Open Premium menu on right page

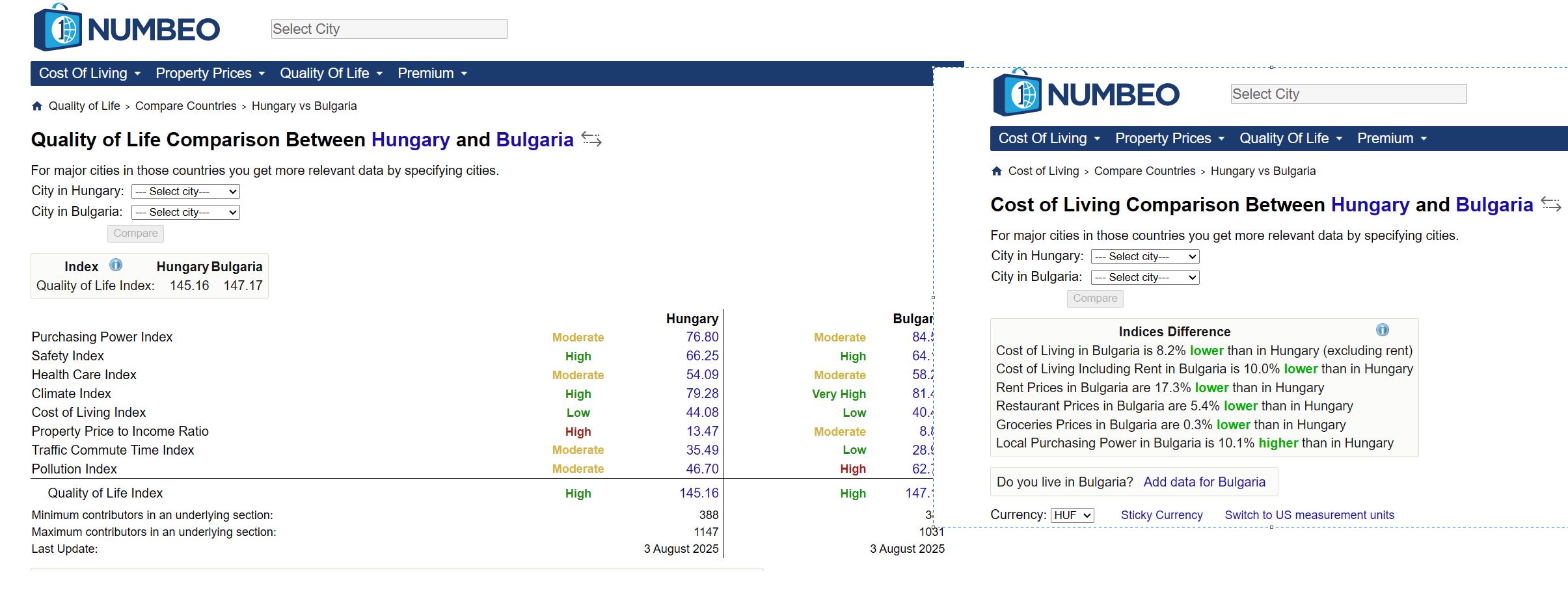(1392, 139)
